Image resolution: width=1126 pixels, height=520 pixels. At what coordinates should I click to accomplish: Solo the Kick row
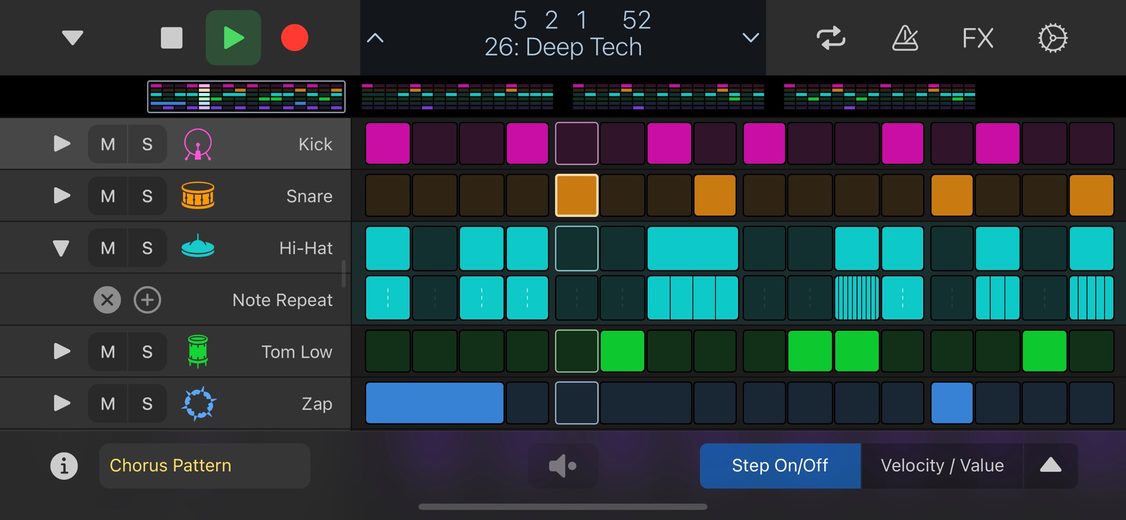[147, 144]
